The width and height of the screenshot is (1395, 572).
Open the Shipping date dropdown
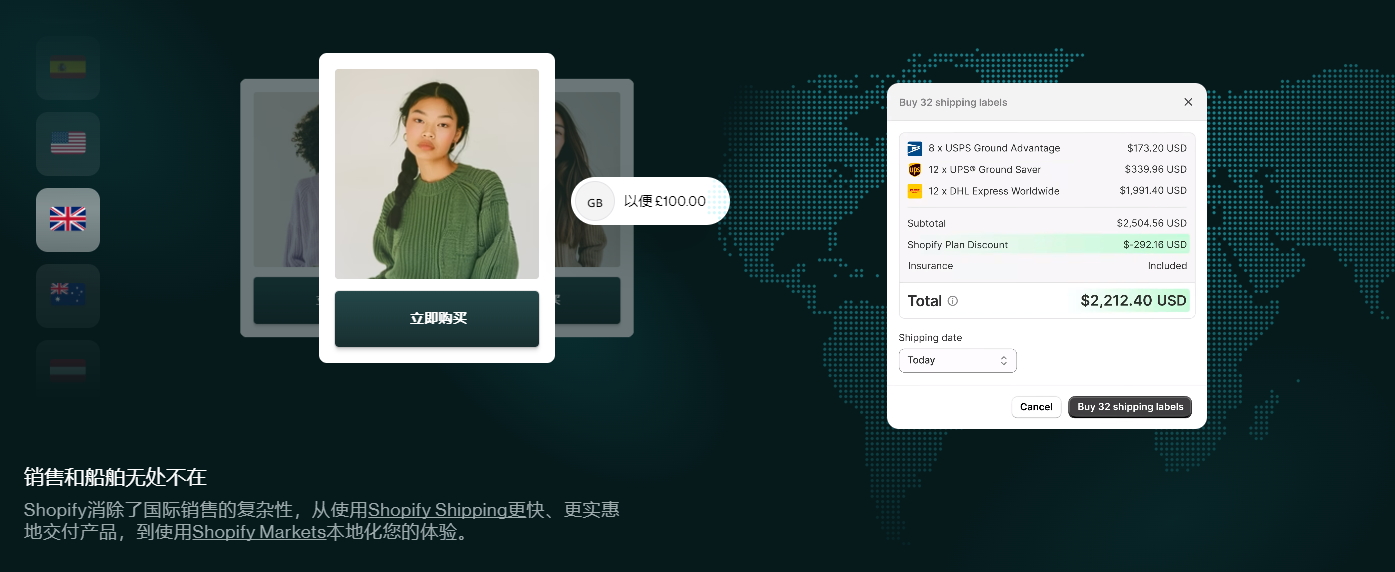957,360
